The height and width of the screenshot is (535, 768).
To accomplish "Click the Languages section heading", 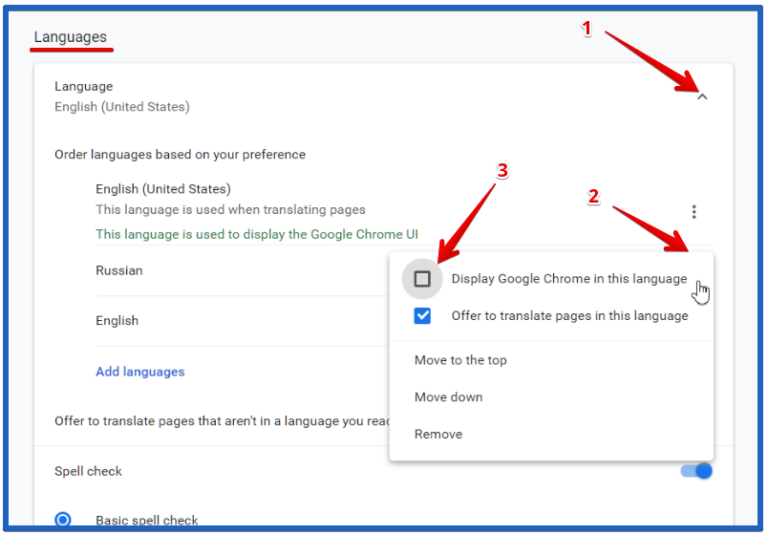I will tap(70, 37).
